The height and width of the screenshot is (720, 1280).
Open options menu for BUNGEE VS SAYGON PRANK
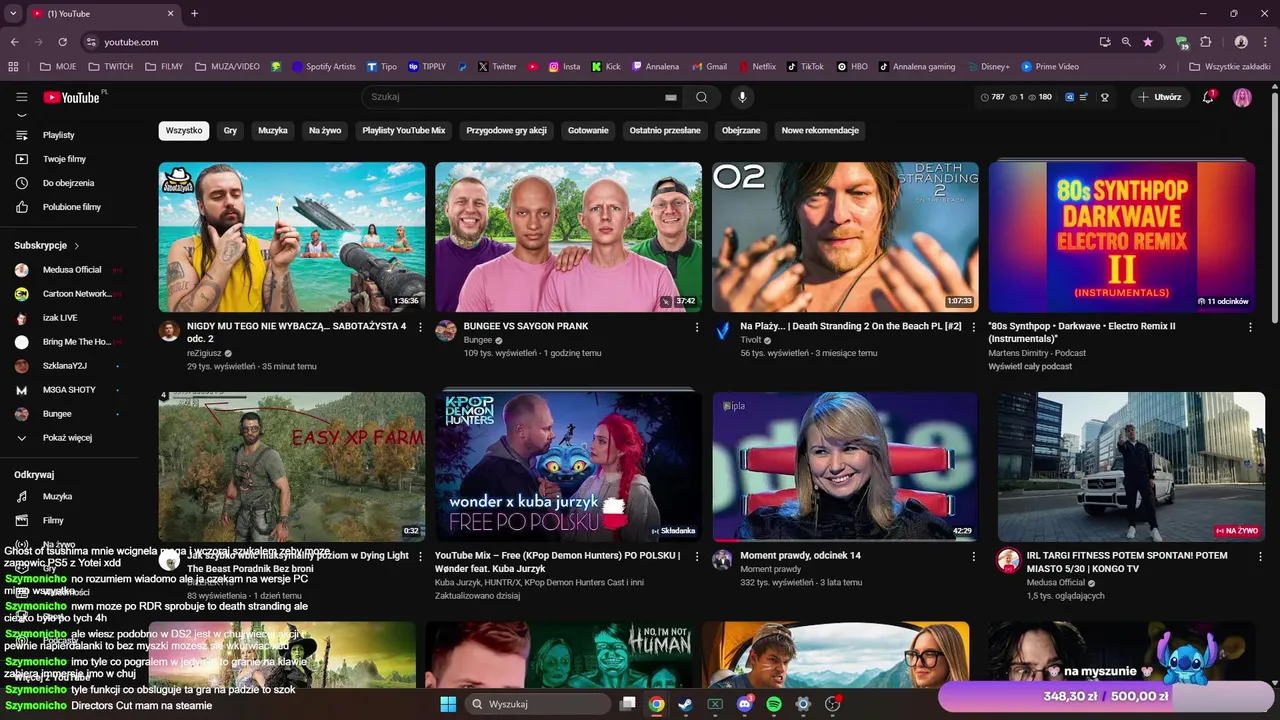(697, 327)
